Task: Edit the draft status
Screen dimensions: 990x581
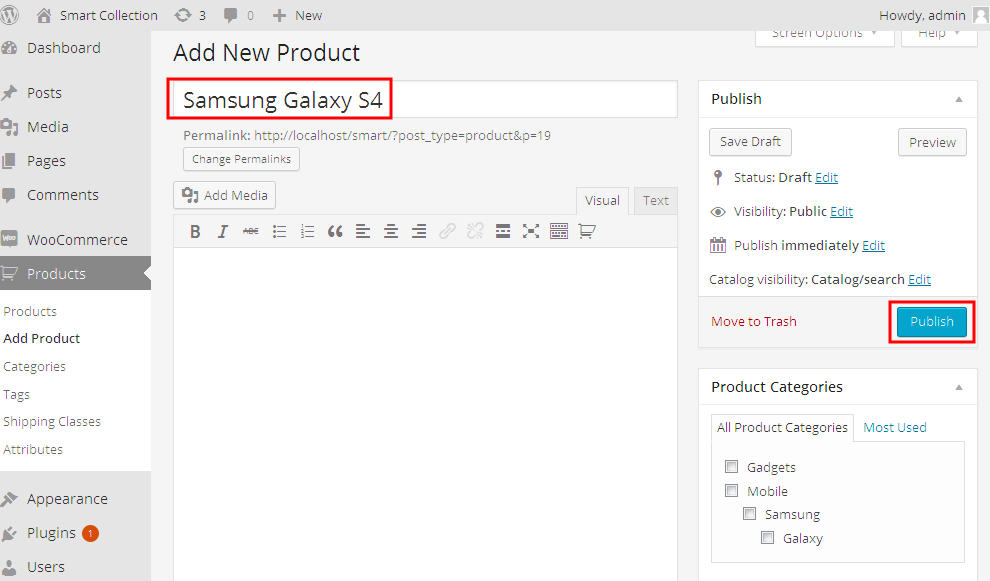Action: [x=826, y=177]
